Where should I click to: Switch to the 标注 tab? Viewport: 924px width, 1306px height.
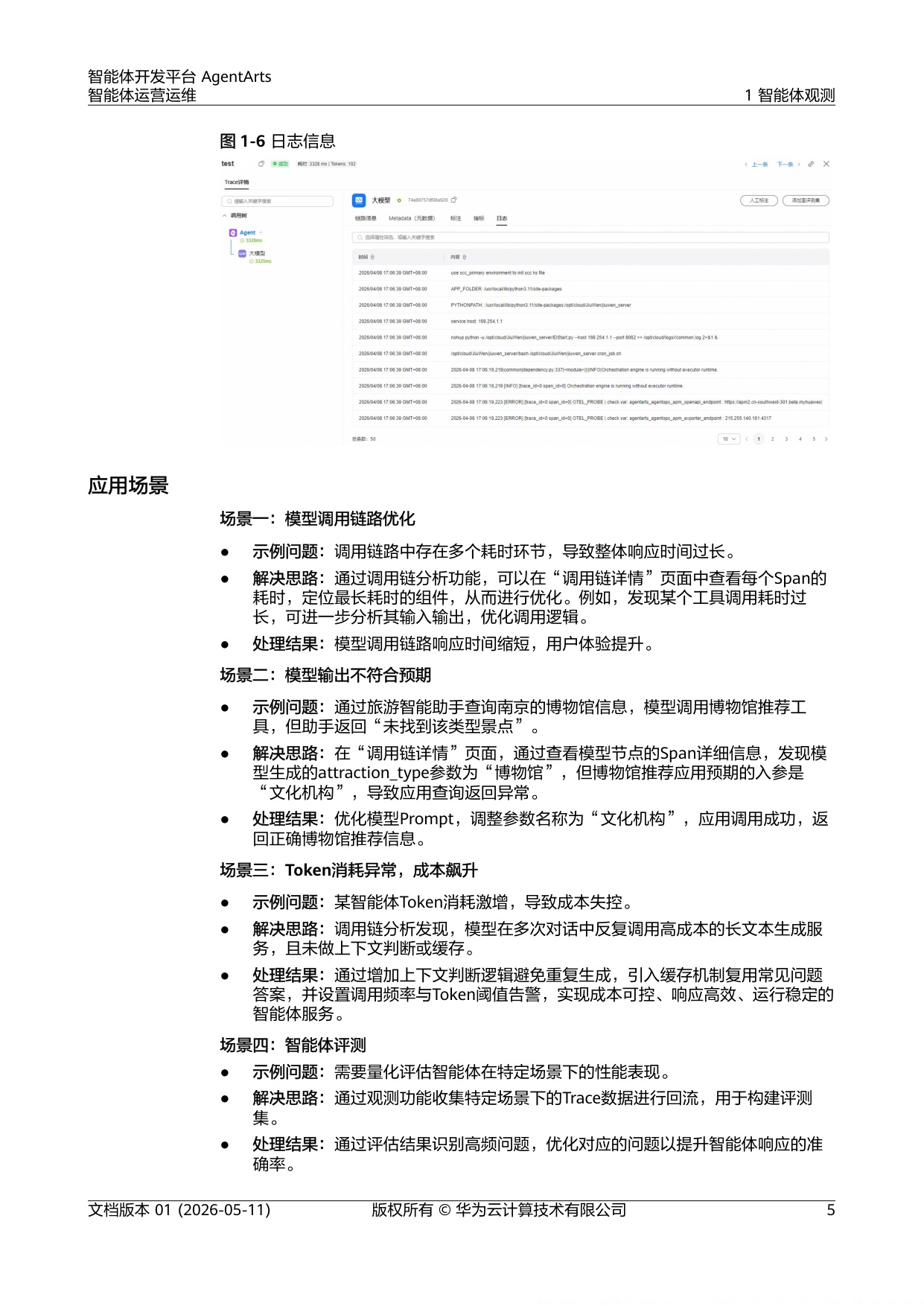456,219
